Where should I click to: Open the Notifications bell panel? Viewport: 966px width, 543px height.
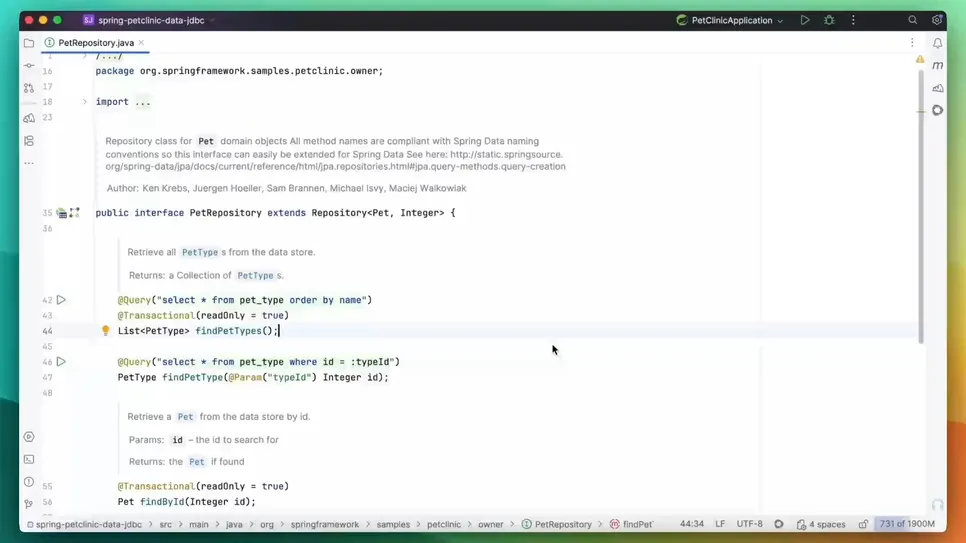click(x=937, y=43)
